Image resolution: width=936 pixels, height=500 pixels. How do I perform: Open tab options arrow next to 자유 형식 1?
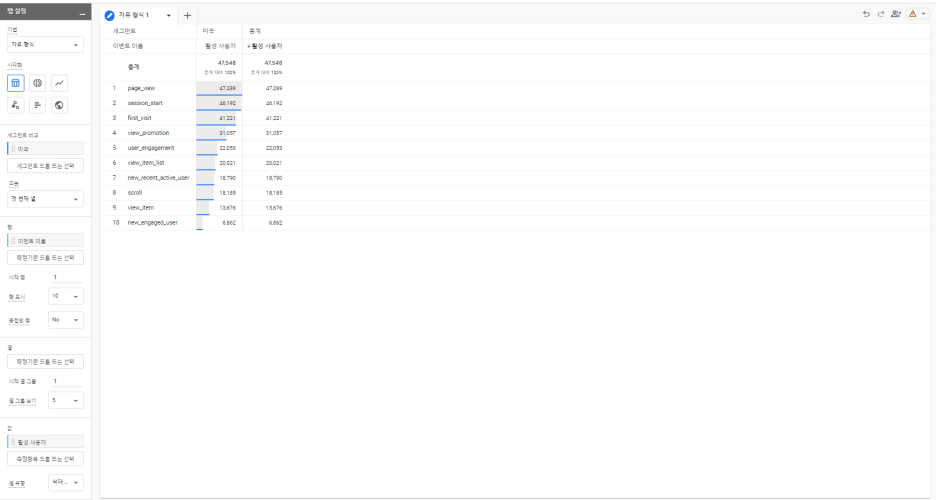(168, 16)
